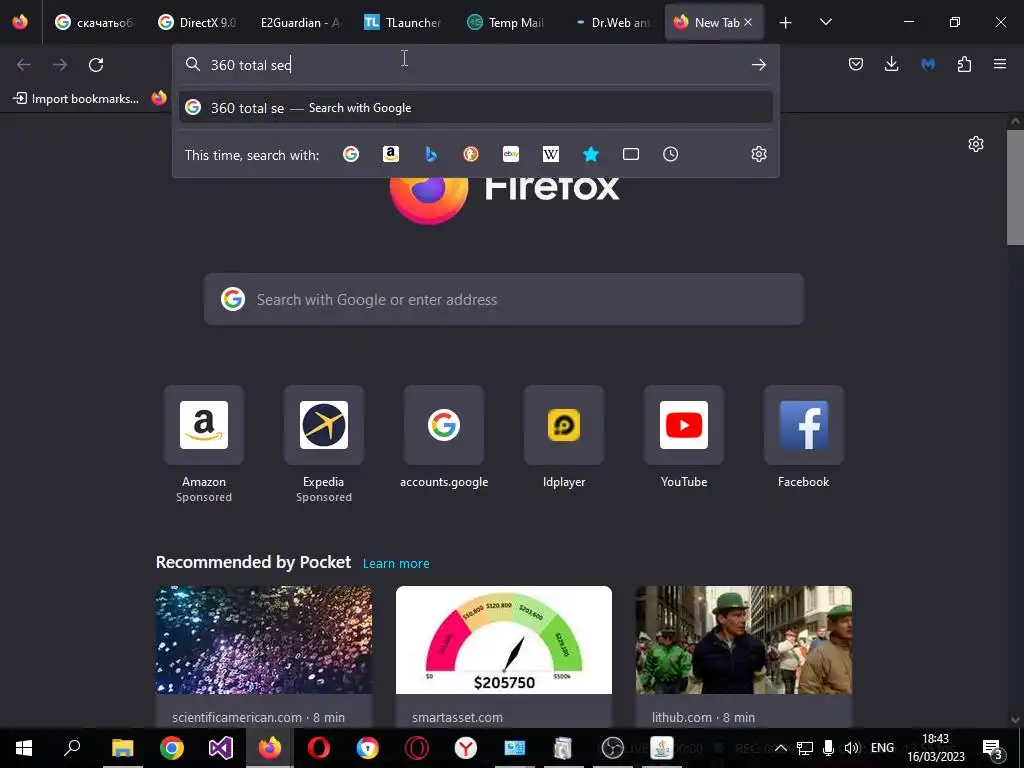Select '360 total se' Google suggestion

[x=476, y=108]
